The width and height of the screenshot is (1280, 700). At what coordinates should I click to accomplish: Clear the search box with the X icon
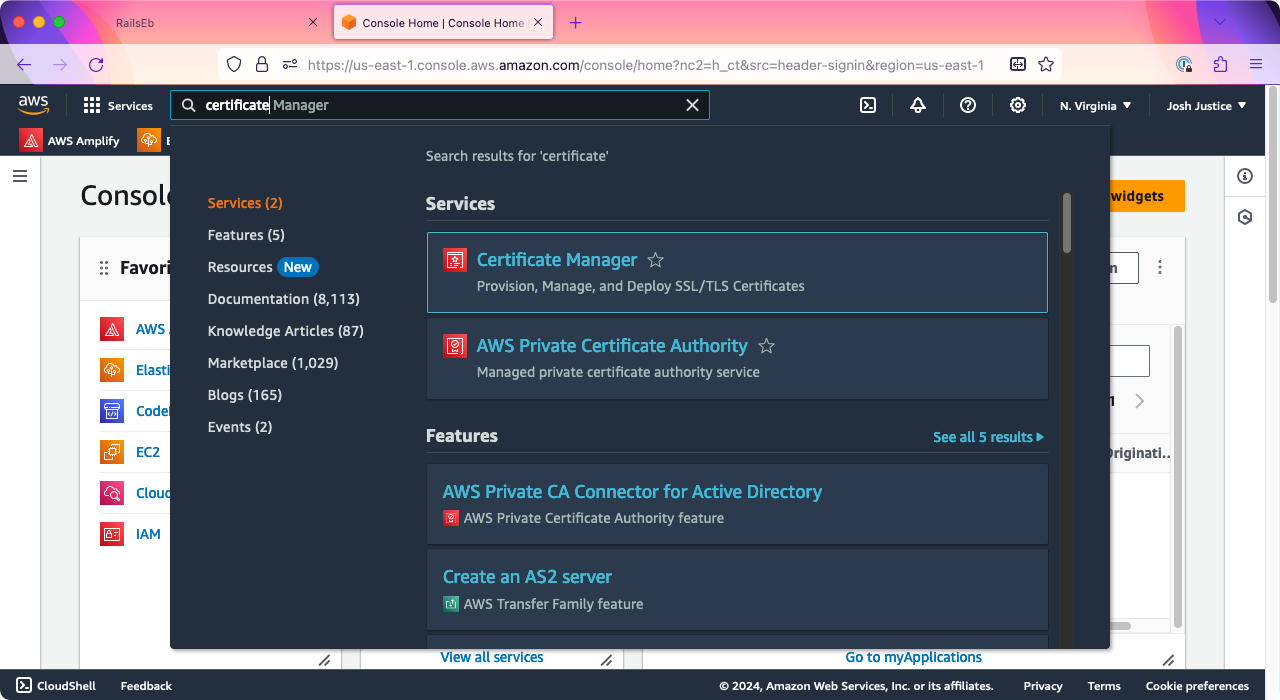click(692, 105)
